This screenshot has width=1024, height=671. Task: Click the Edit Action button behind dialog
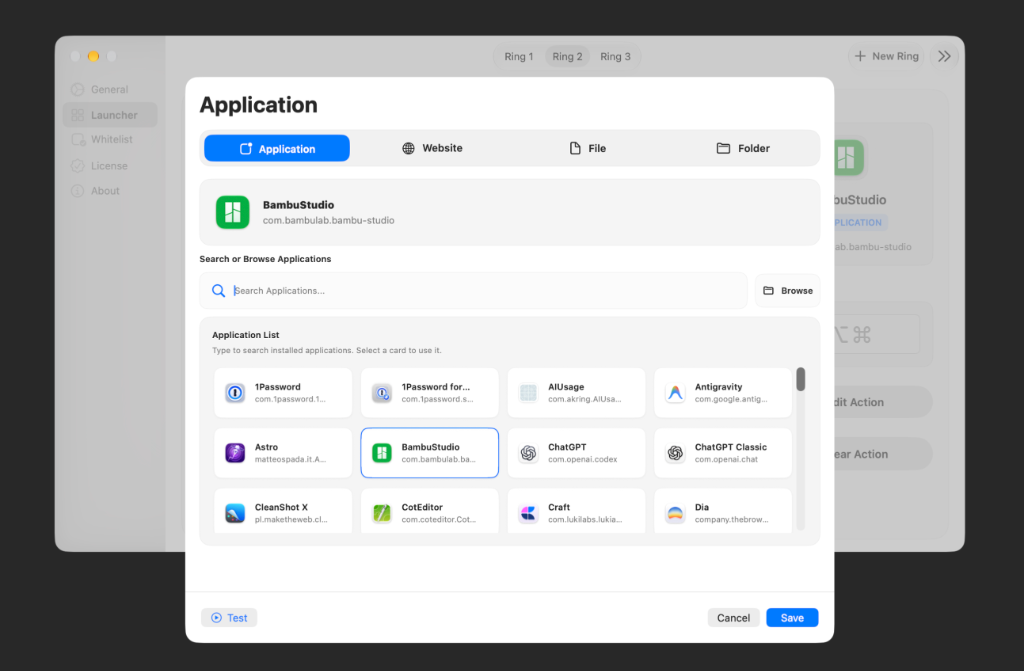point(882,402)
